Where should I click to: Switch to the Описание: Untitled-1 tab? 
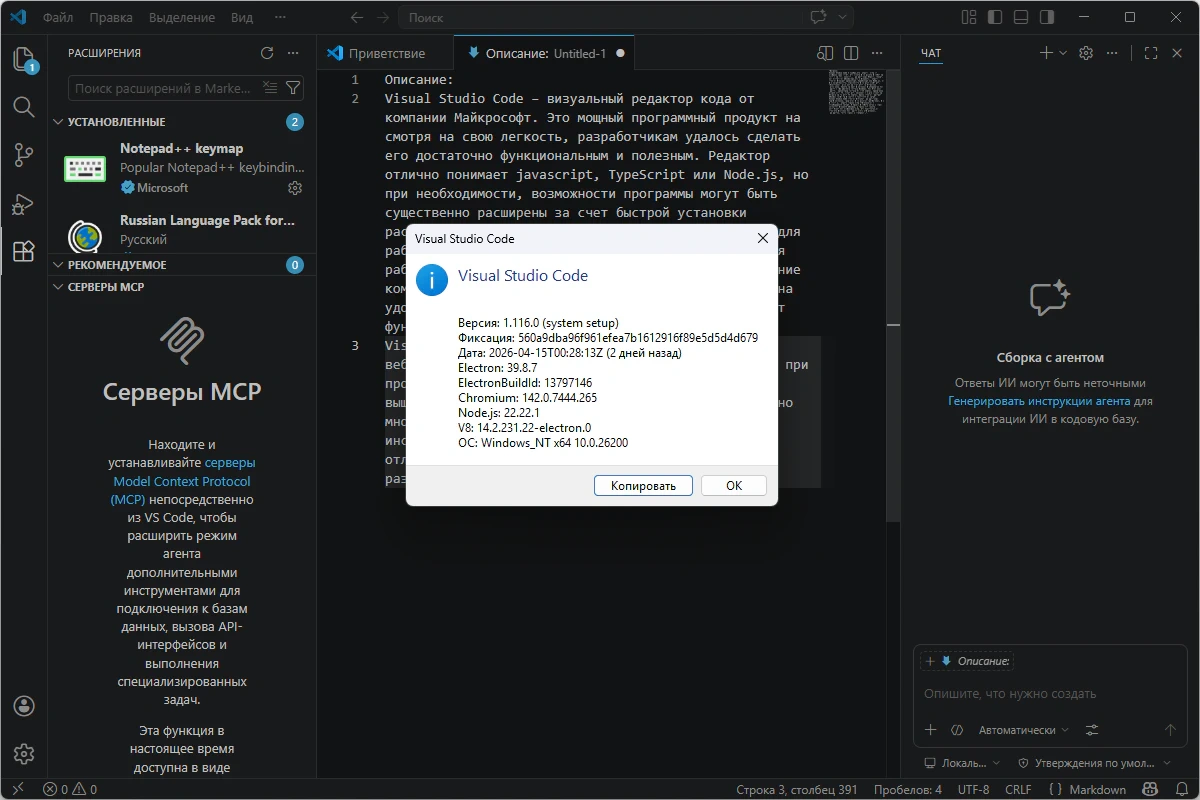pyautogui.click(x=545, y=53)
